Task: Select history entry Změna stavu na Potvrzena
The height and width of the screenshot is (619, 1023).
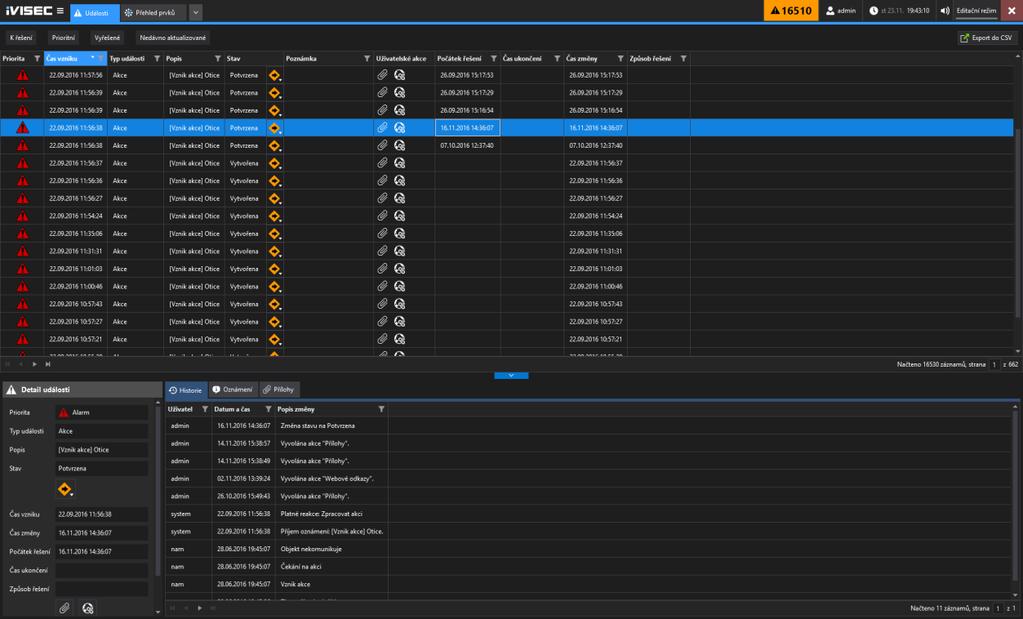Action: click(x=588, y=425)
